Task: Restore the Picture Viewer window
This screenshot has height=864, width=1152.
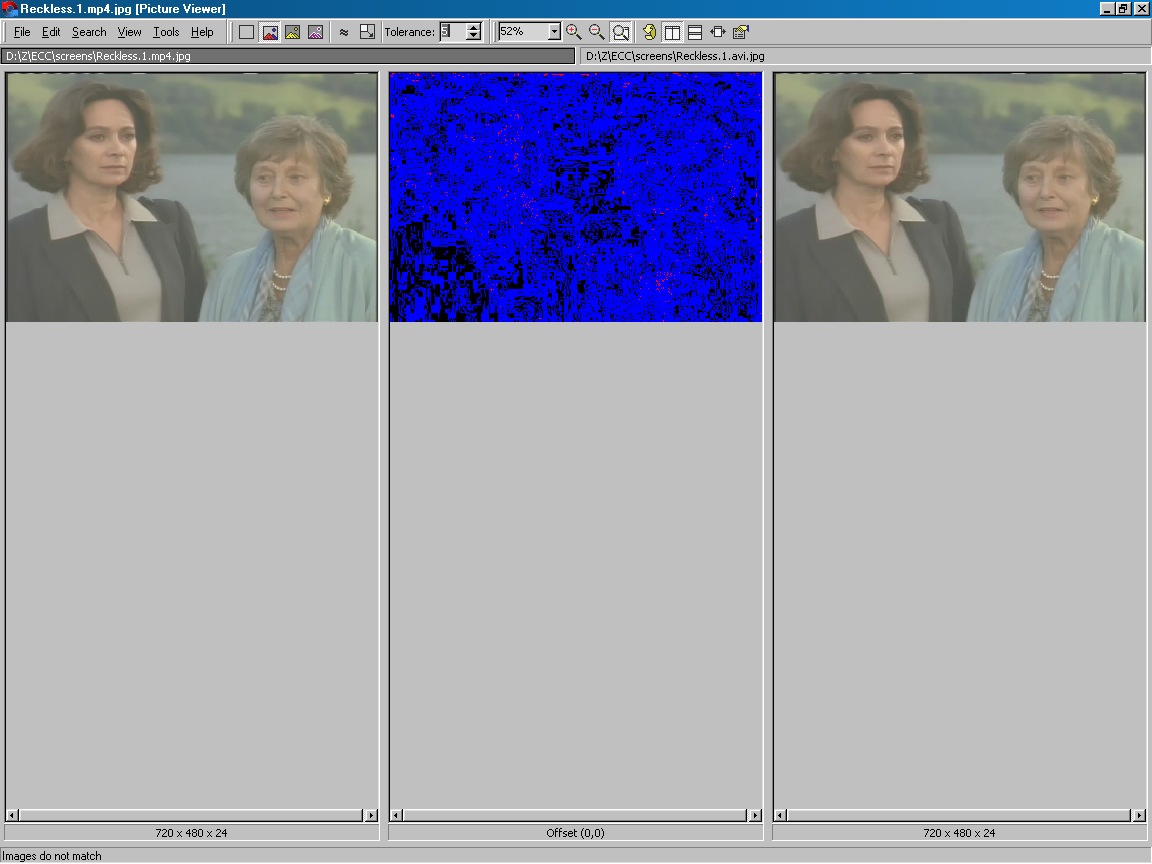Action: (x=1123, y=9)
